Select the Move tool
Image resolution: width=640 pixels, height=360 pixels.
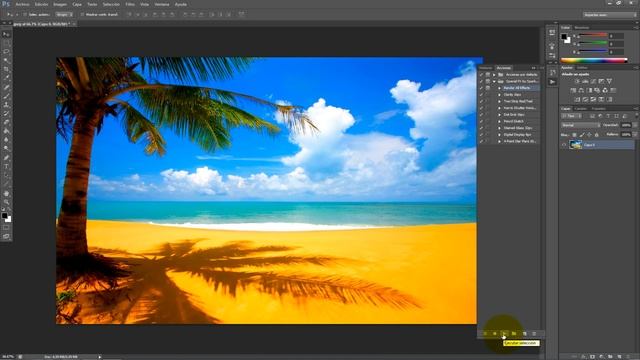6,35
